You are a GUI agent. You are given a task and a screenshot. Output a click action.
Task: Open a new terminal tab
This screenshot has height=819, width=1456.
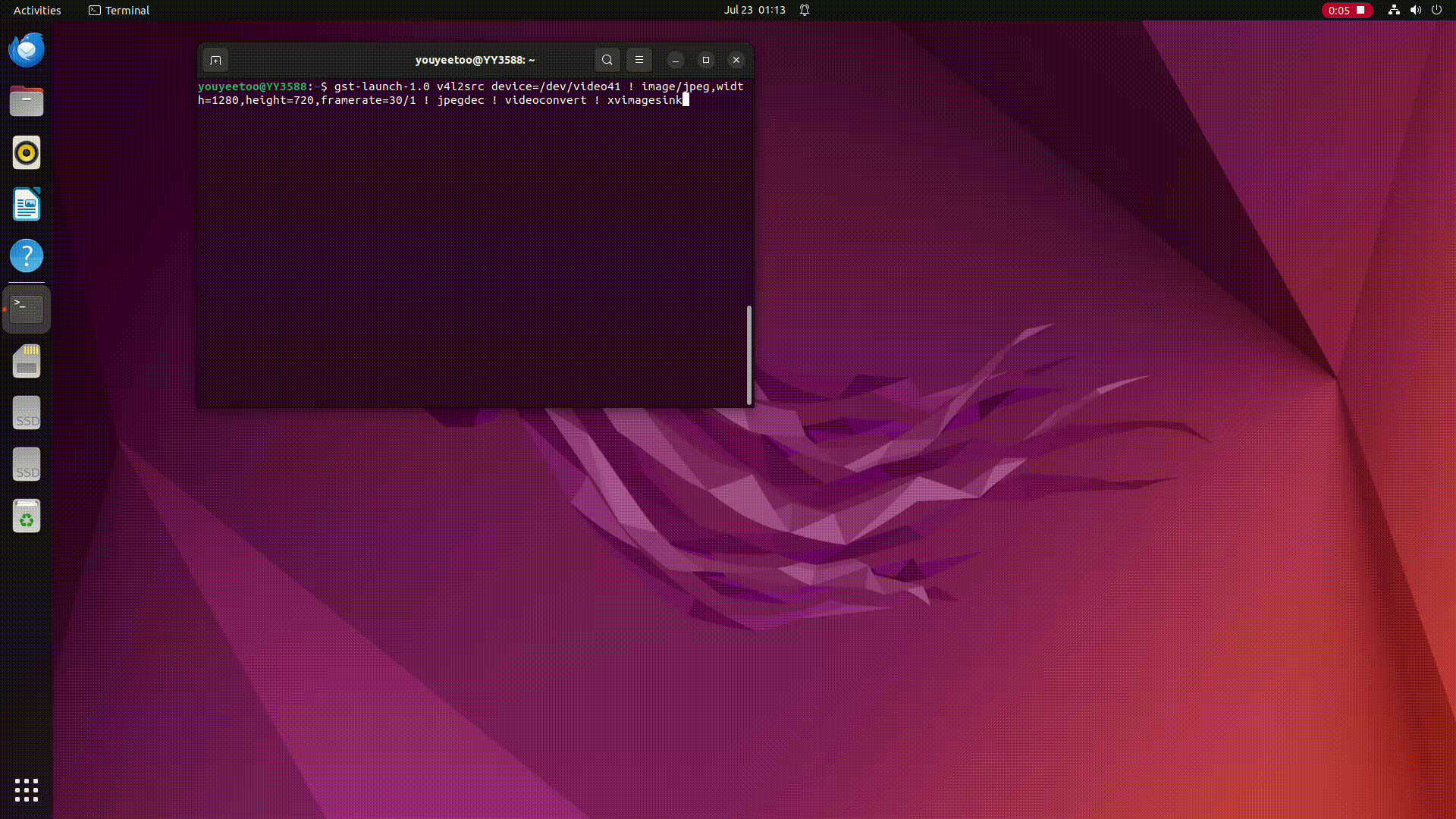point(215,60)
